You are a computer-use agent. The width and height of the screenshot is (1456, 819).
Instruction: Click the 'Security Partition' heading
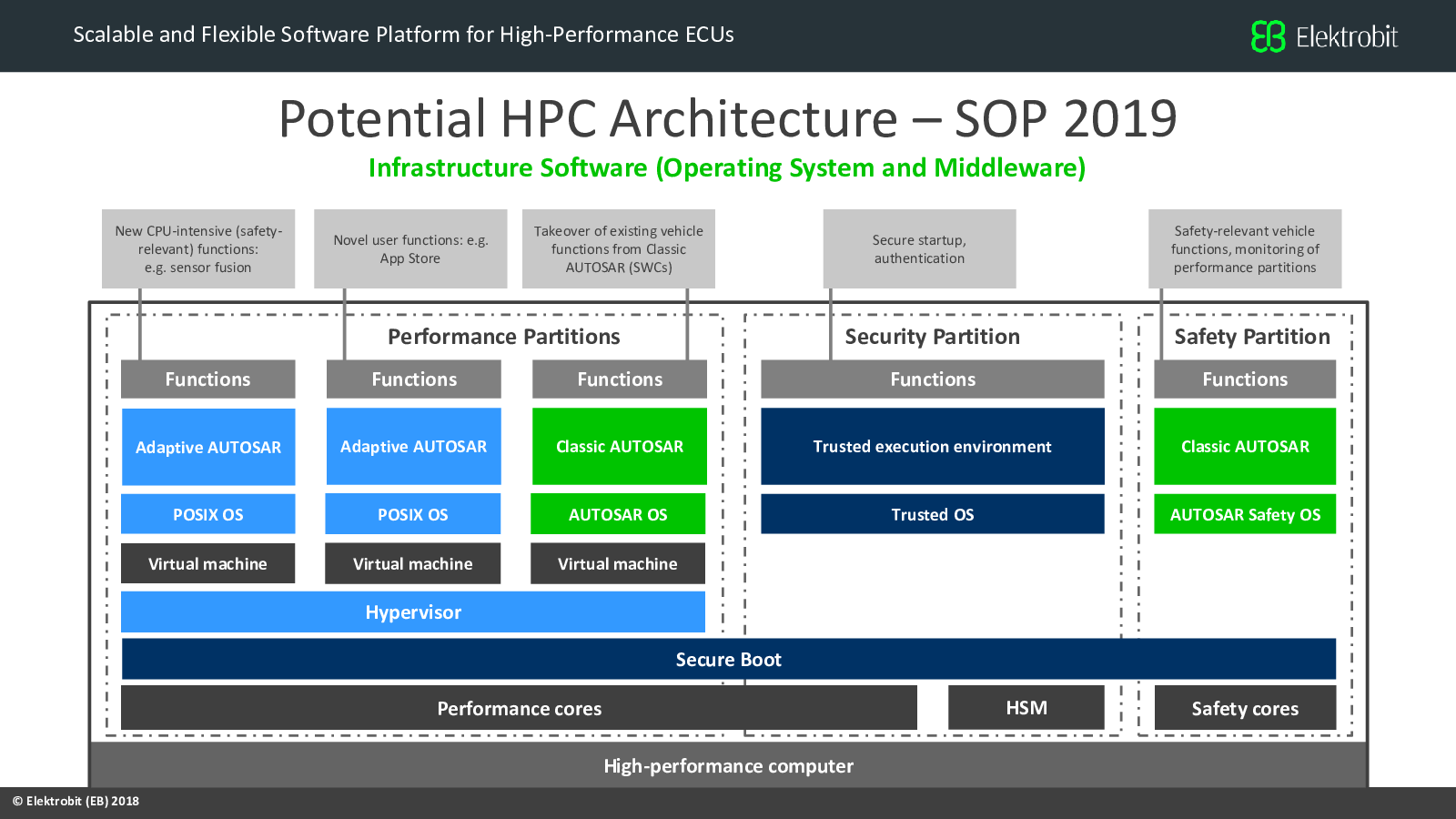tap(932, 337)
